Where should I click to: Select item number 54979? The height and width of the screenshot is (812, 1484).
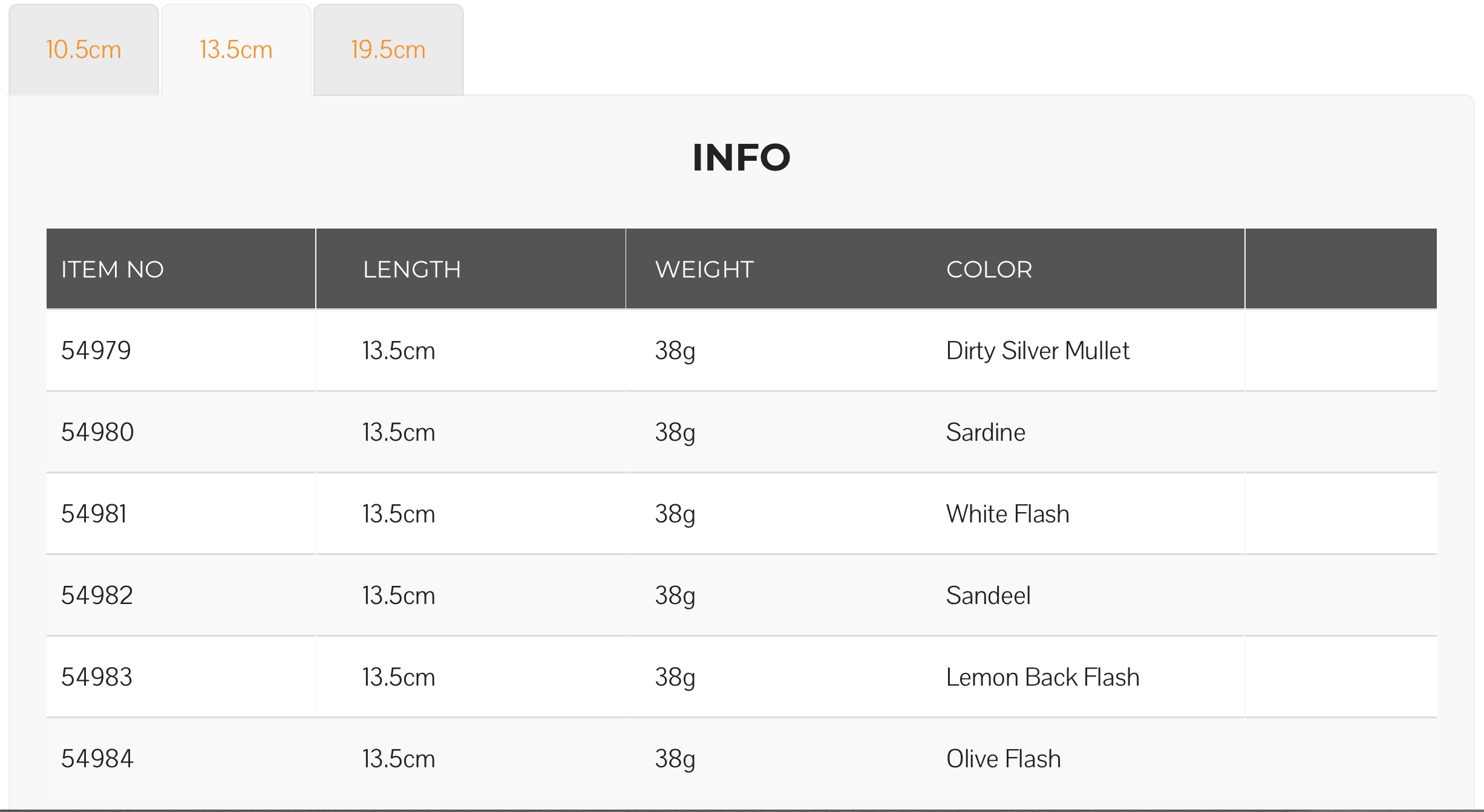[x=96, y=351]
